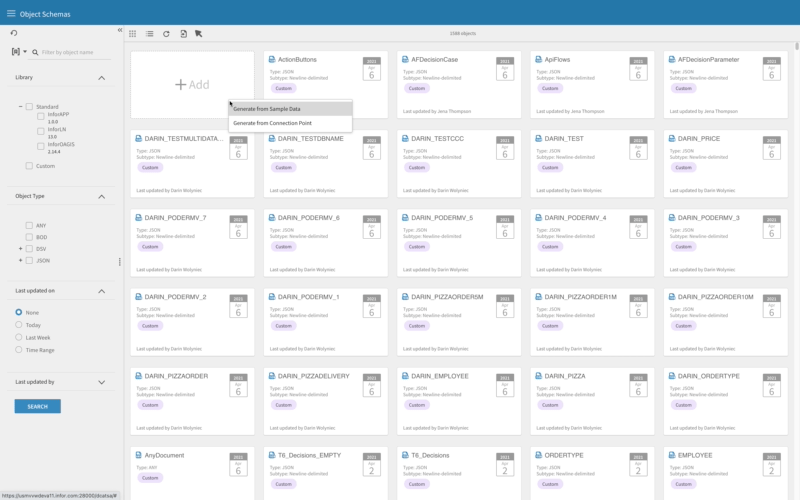Viewport: 800px width, 500px height.
Task: Select the Last Week radio button
Action: (x=19, y=337)
